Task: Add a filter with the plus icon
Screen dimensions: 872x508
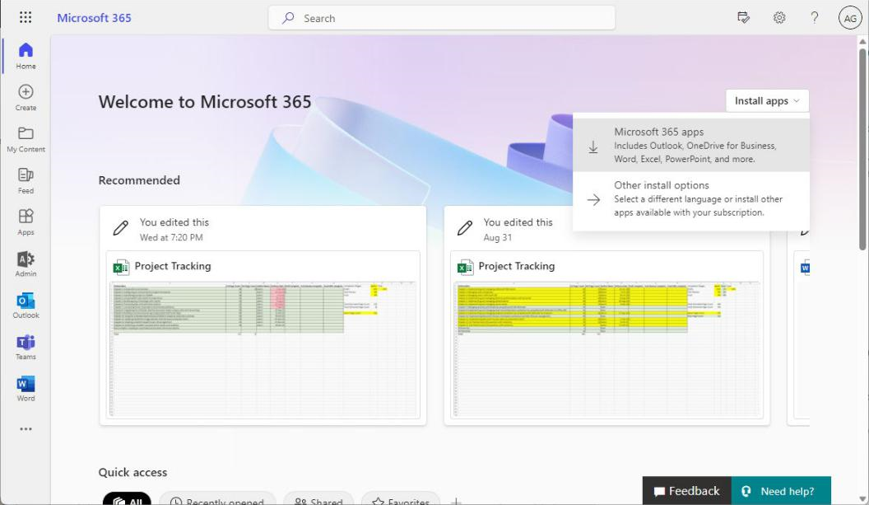Action: tap(456, 502)
